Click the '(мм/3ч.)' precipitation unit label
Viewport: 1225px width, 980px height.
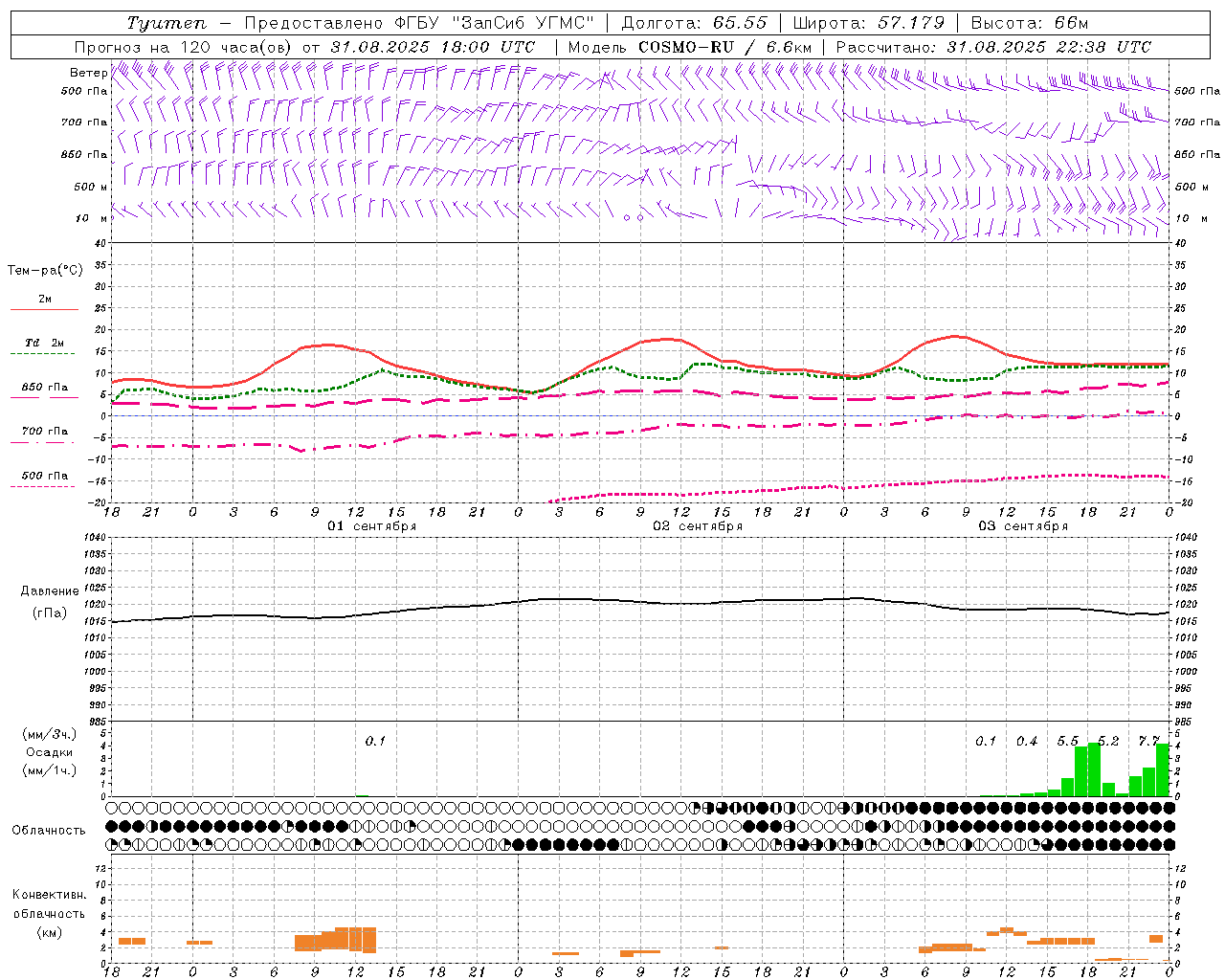pos(49,734)
